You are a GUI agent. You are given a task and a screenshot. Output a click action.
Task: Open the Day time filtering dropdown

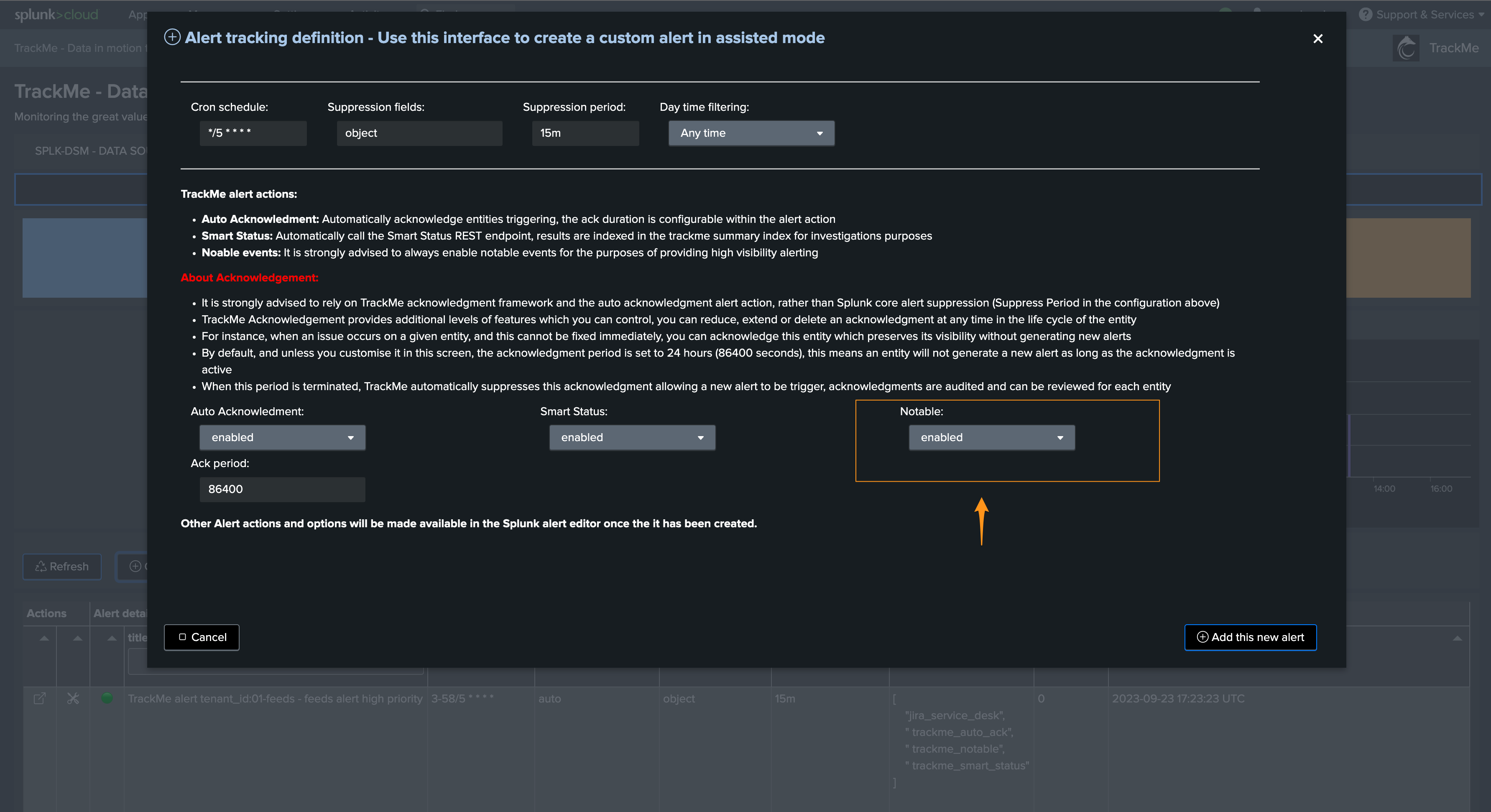(751, 133)
